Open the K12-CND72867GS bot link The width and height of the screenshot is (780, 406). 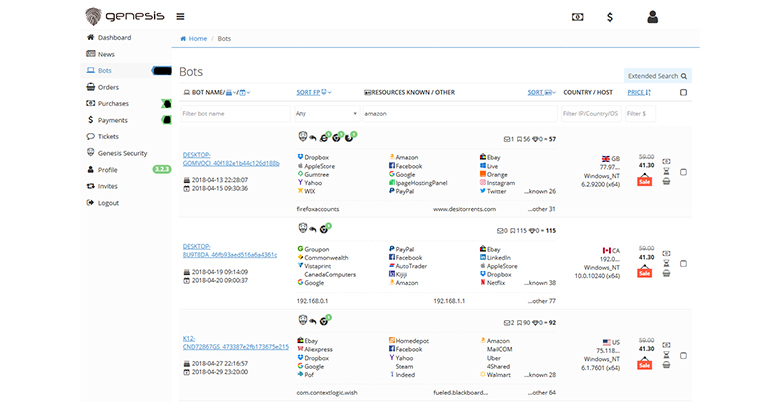[x=235, y=342]
